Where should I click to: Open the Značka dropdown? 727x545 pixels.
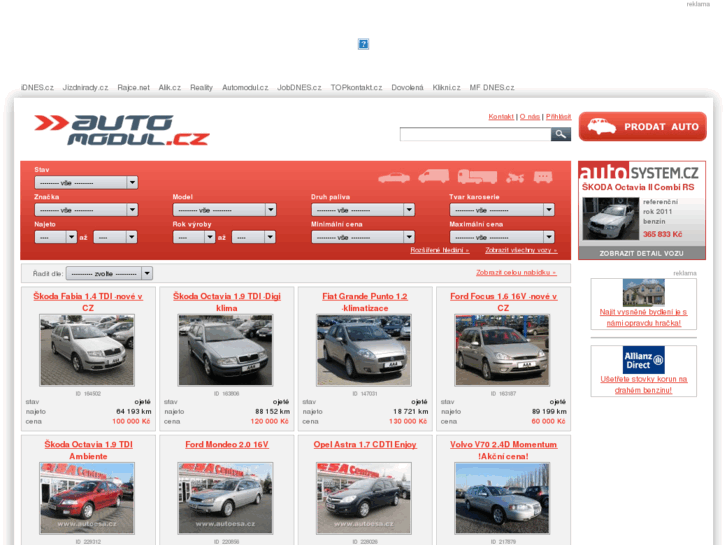[x=86, y=210]
